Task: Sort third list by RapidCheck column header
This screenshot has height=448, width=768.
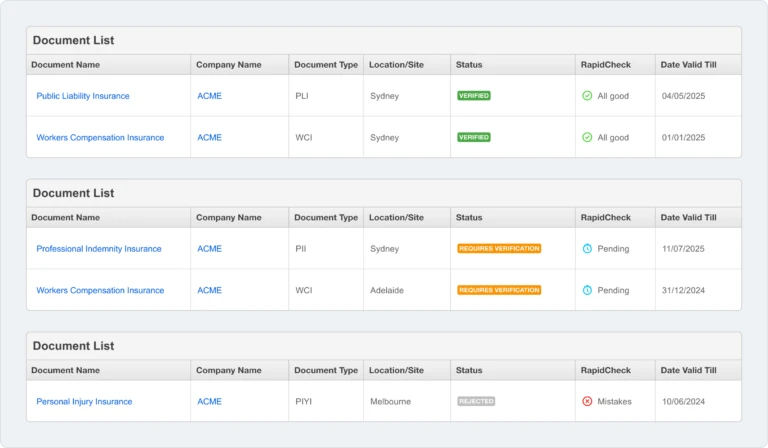Action: click(605, 370)
